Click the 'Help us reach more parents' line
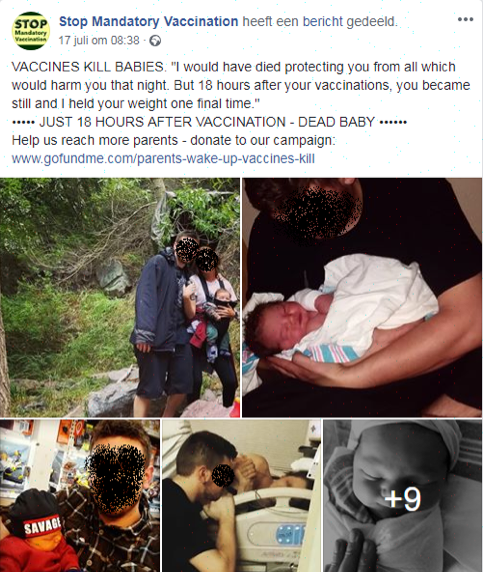Screen dimensions: 483x572 click(173, 140)
